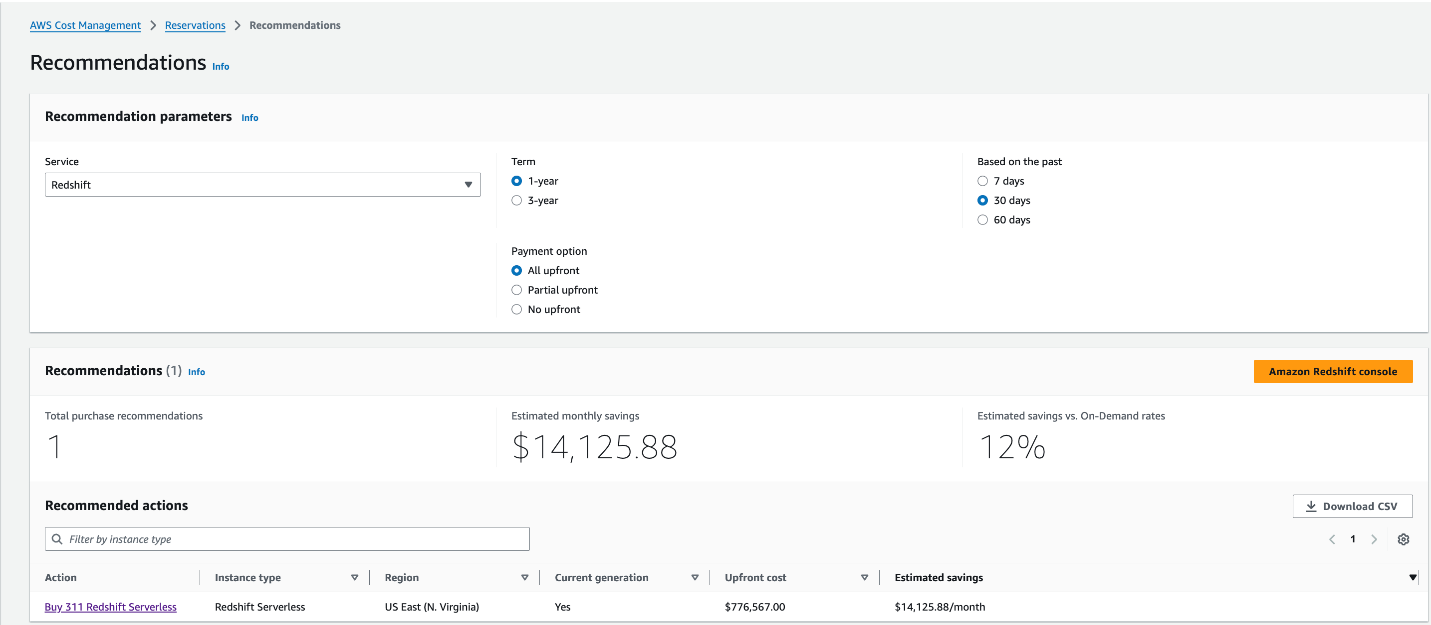Screen dimensions: 1431x625
Task: Go to the Reservations breadcrumb link
Action: click(195, 25)
